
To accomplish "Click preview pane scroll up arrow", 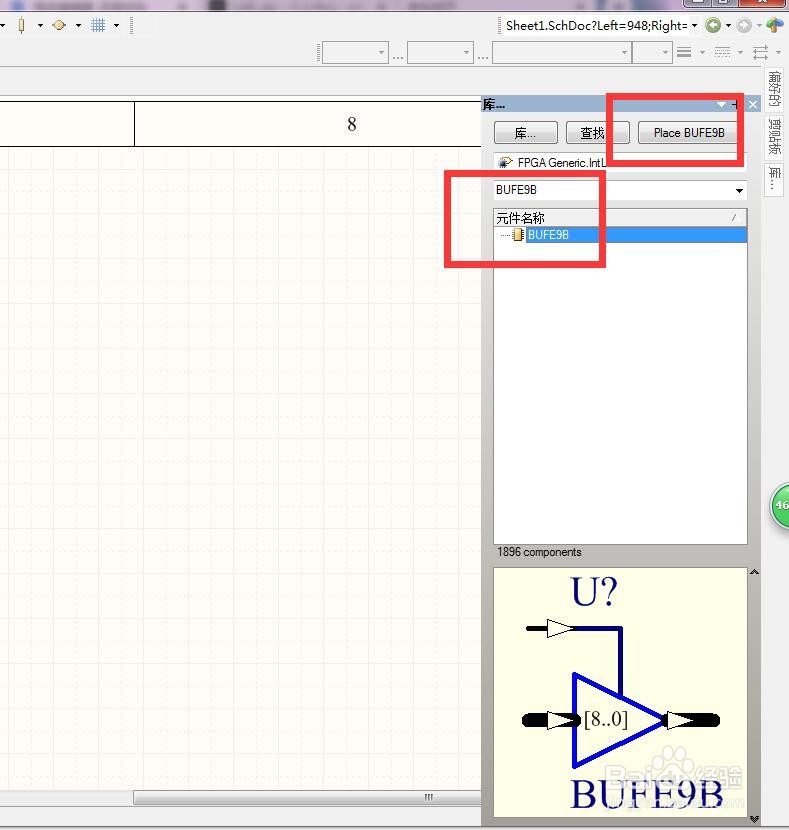I will [754, 572].
